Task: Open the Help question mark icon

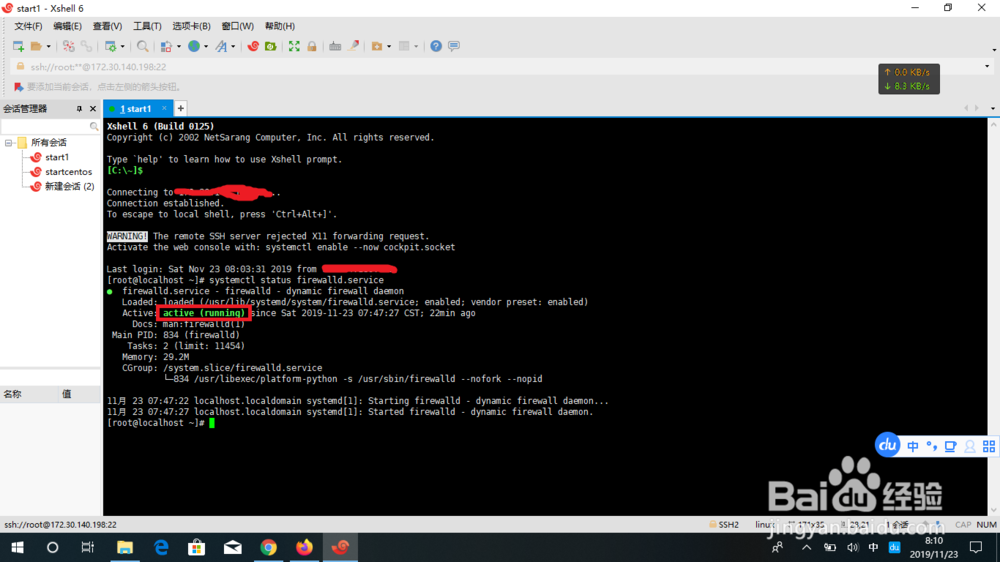Action: 436,46
